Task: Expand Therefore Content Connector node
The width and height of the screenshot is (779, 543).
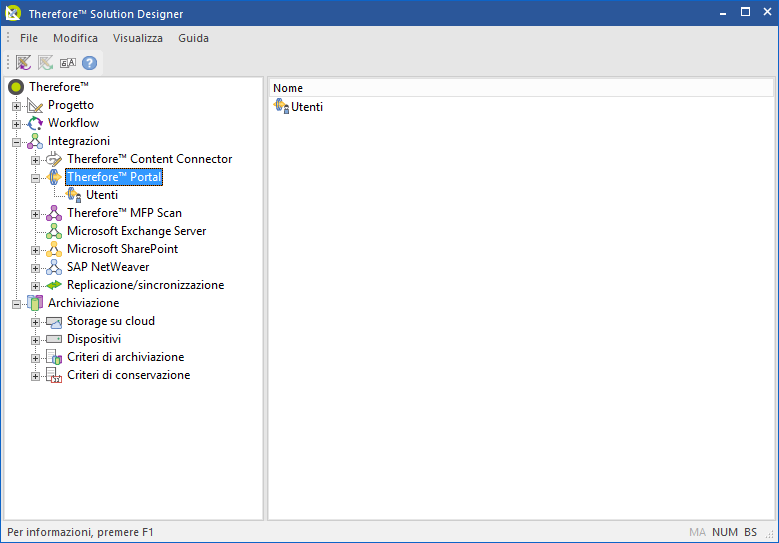Action: (35, 160)
